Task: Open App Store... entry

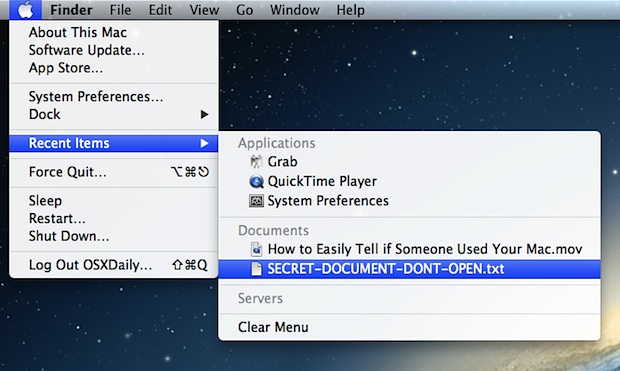Action: tap(114, 68)
